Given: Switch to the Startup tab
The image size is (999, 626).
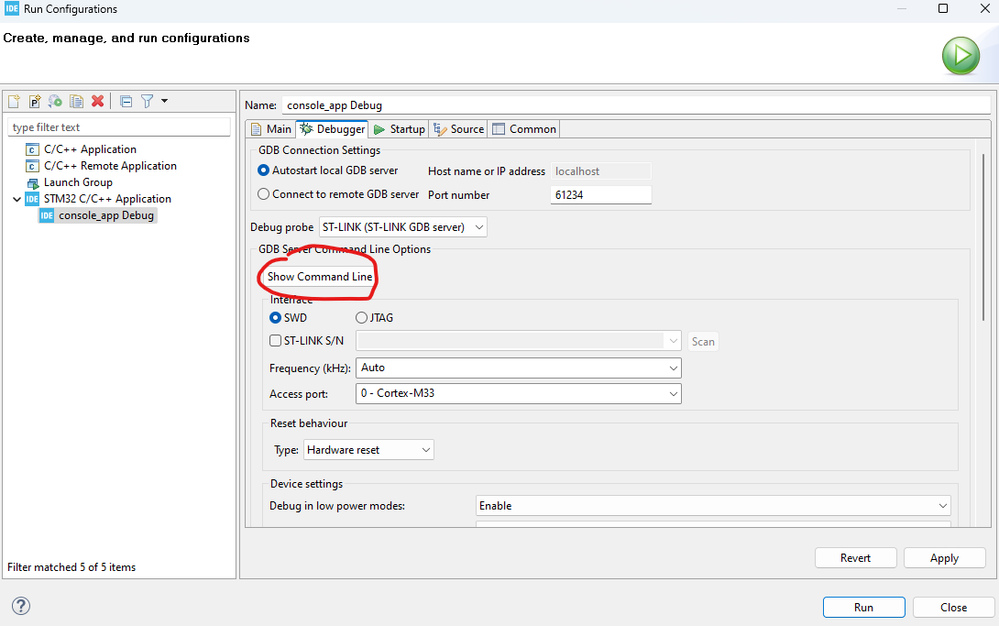Looking at the screenshot, I should (399, 129).
